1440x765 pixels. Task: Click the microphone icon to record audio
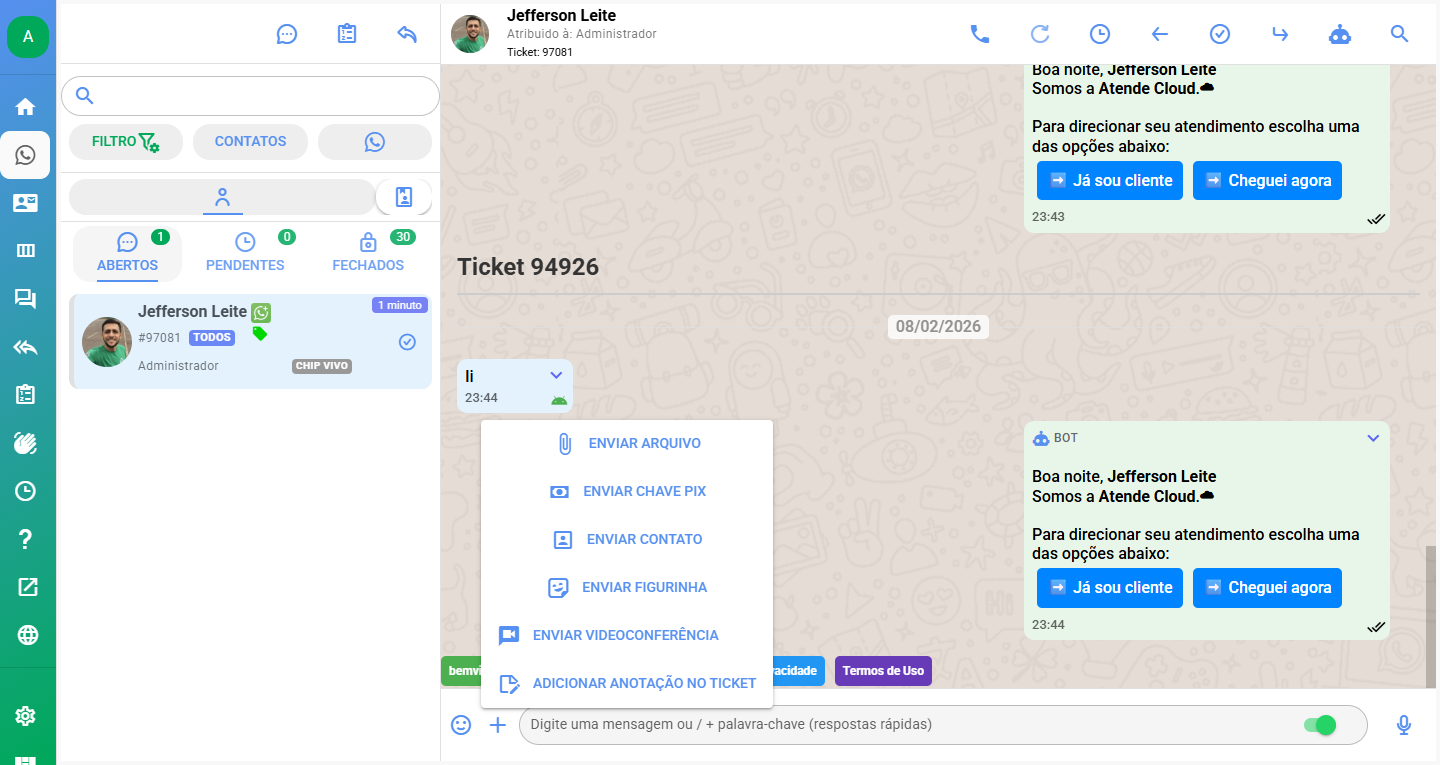pyautogui.click(x=1403, y=725)
